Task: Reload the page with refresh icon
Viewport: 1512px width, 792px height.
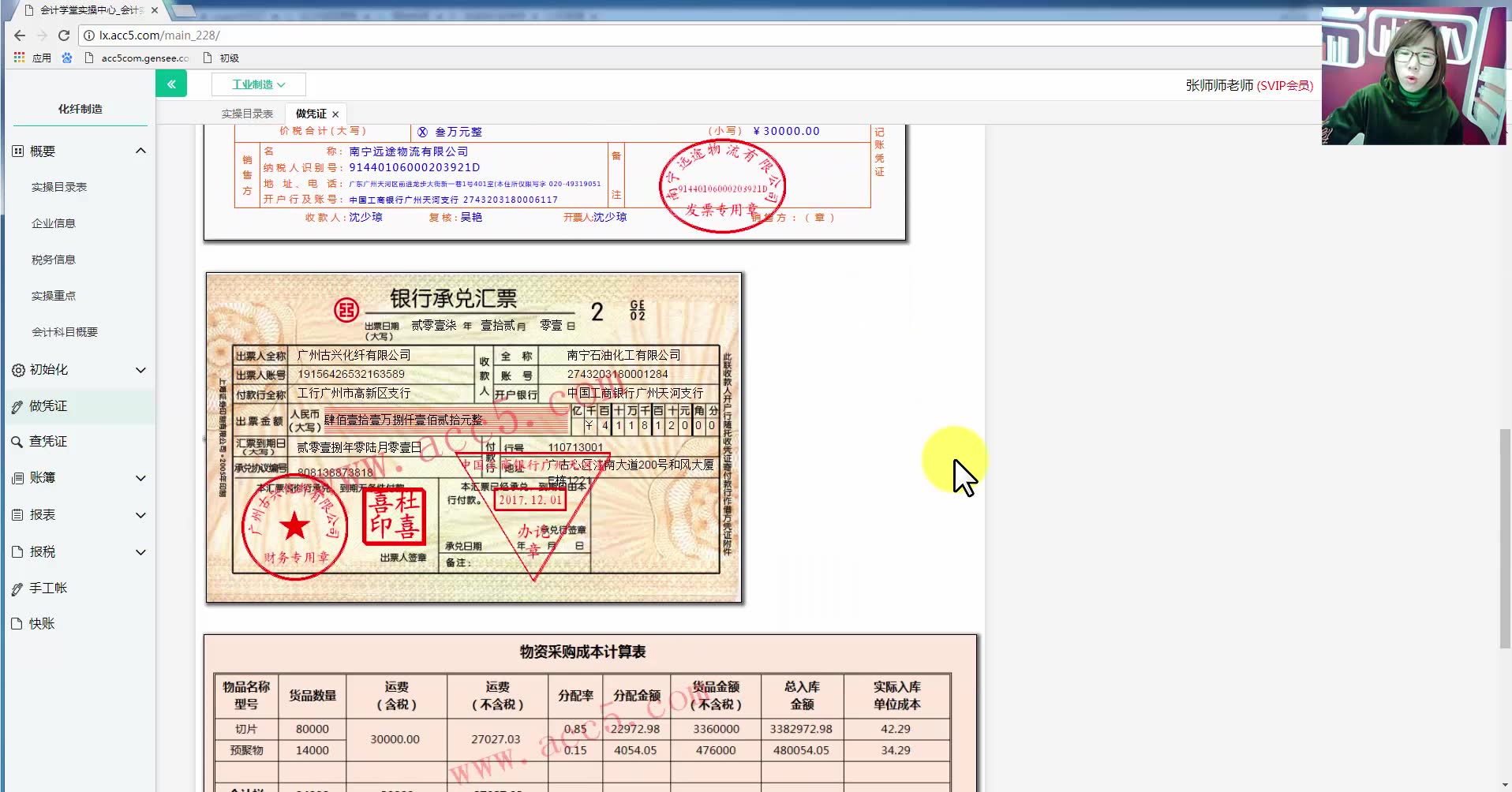Action: (64, 35)
